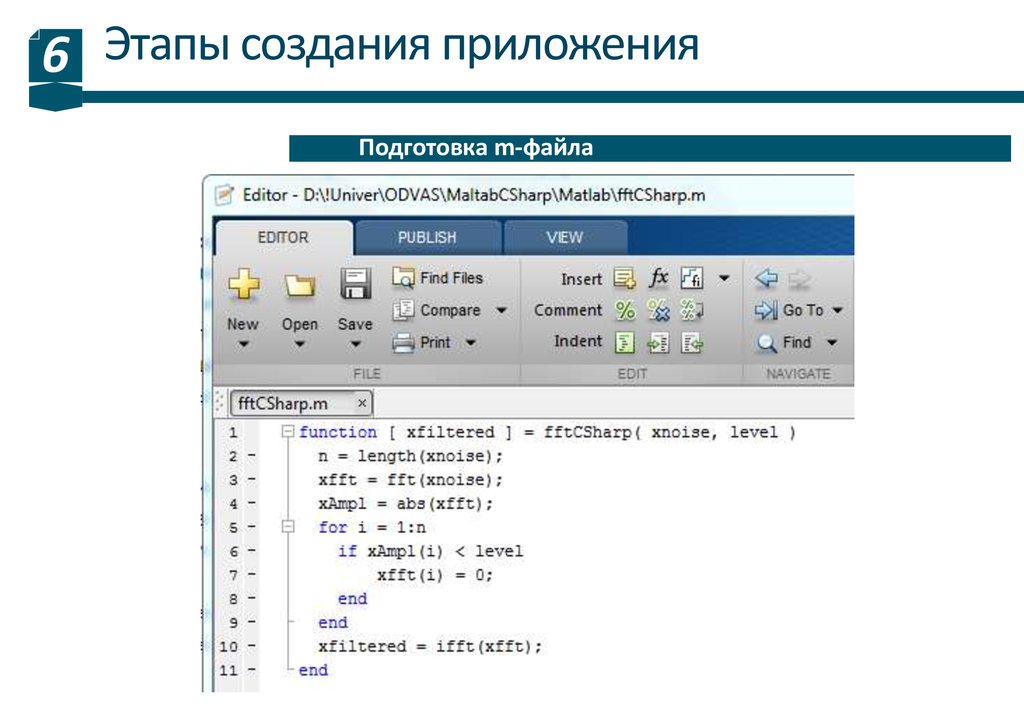Close the fftCSharp.m document tab

click(x=361, y=403)
